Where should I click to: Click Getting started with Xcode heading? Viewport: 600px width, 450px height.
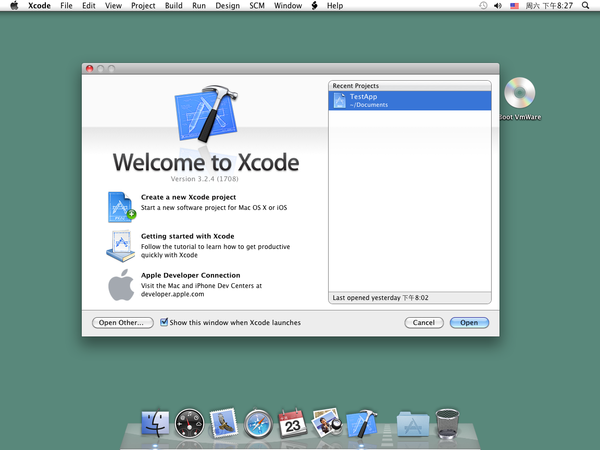coord(188,236)
